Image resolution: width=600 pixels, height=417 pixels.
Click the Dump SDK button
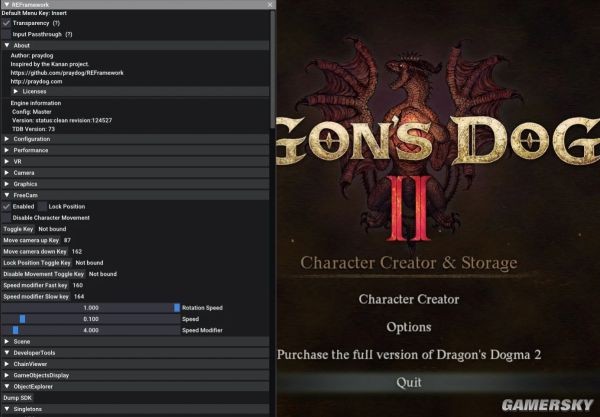coord(18,398)
